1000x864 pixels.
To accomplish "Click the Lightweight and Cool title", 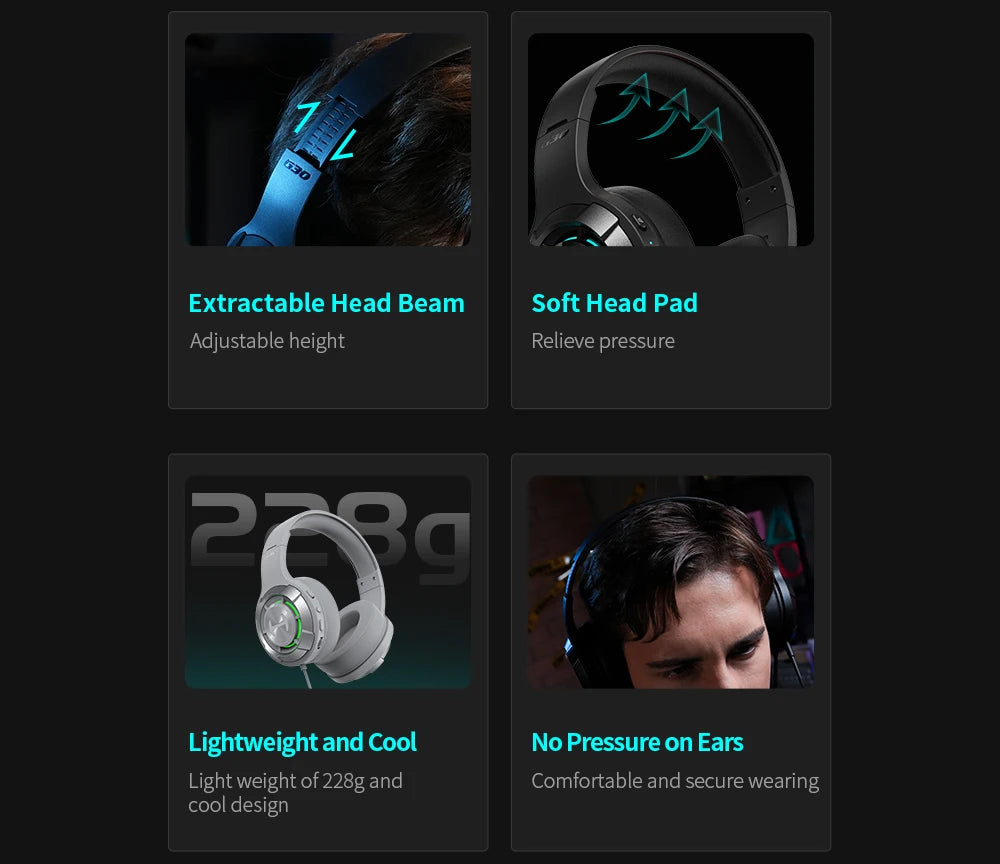I will tap(302, 742).
